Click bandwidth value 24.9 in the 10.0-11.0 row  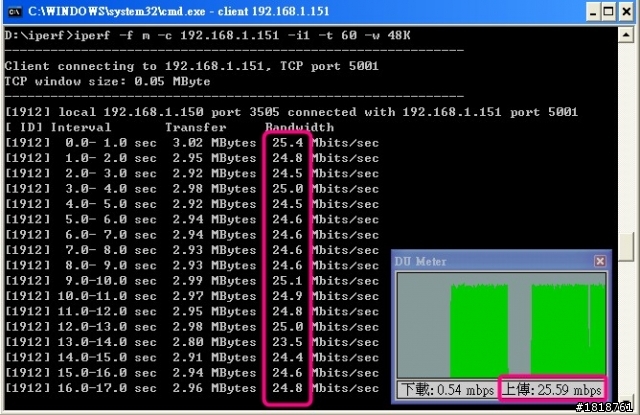288,296
